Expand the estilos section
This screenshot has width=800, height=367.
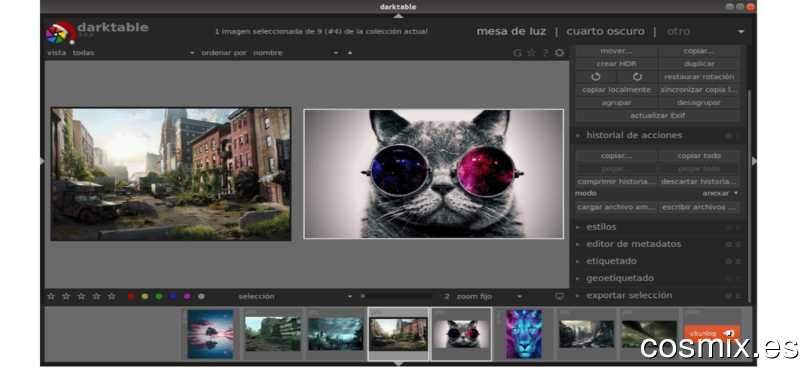click(x=578, y=228)
